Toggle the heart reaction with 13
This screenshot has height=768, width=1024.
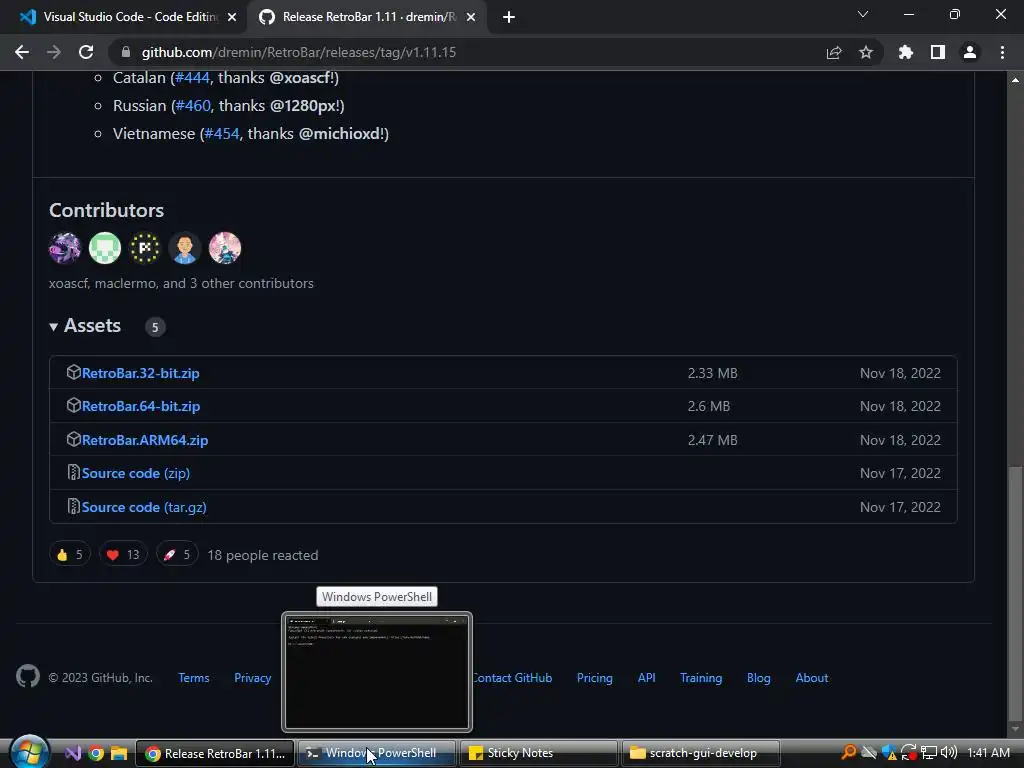[x=123, y=555]
